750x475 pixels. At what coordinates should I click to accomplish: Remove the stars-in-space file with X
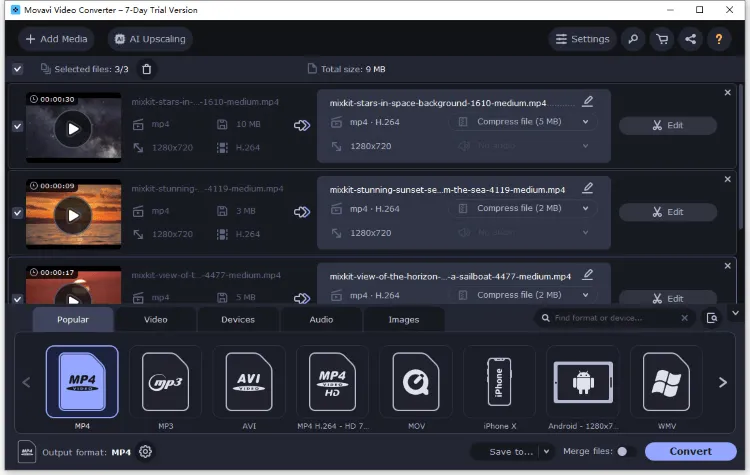pyautogui.click(x=728, y=92)
